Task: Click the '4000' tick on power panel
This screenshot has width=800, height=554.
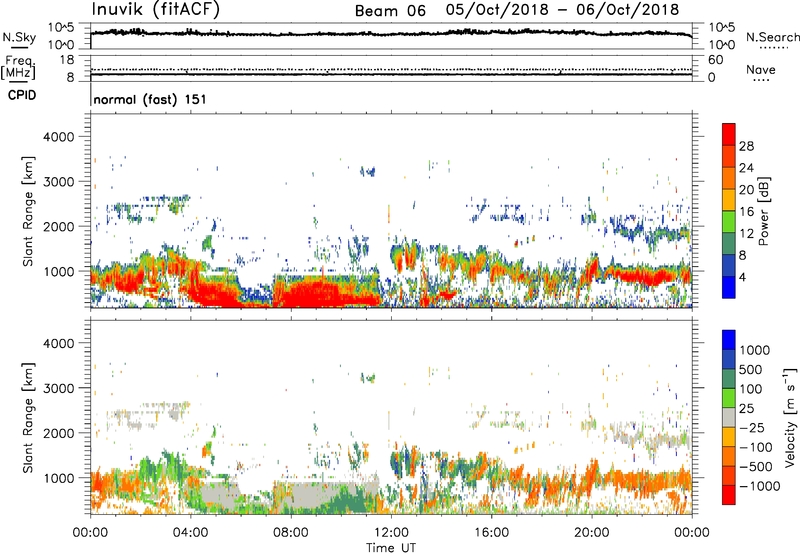Action: (x=58, y=137)
